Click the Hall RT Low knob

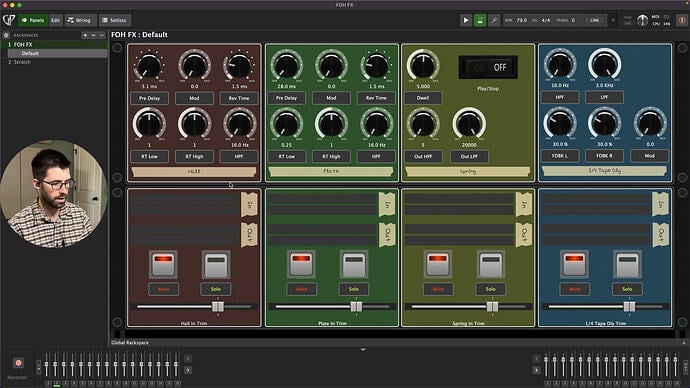point(149,124)
